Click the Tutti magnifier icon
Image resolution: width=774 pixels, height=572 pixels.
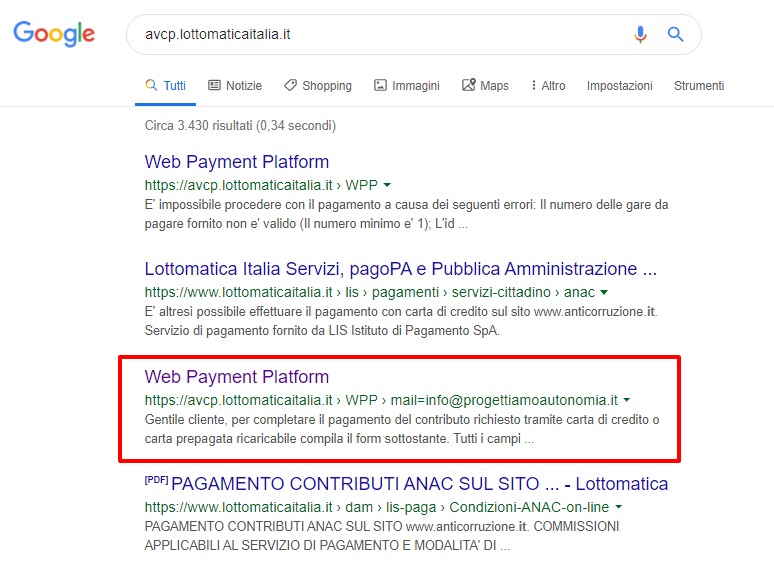(151, 84)
